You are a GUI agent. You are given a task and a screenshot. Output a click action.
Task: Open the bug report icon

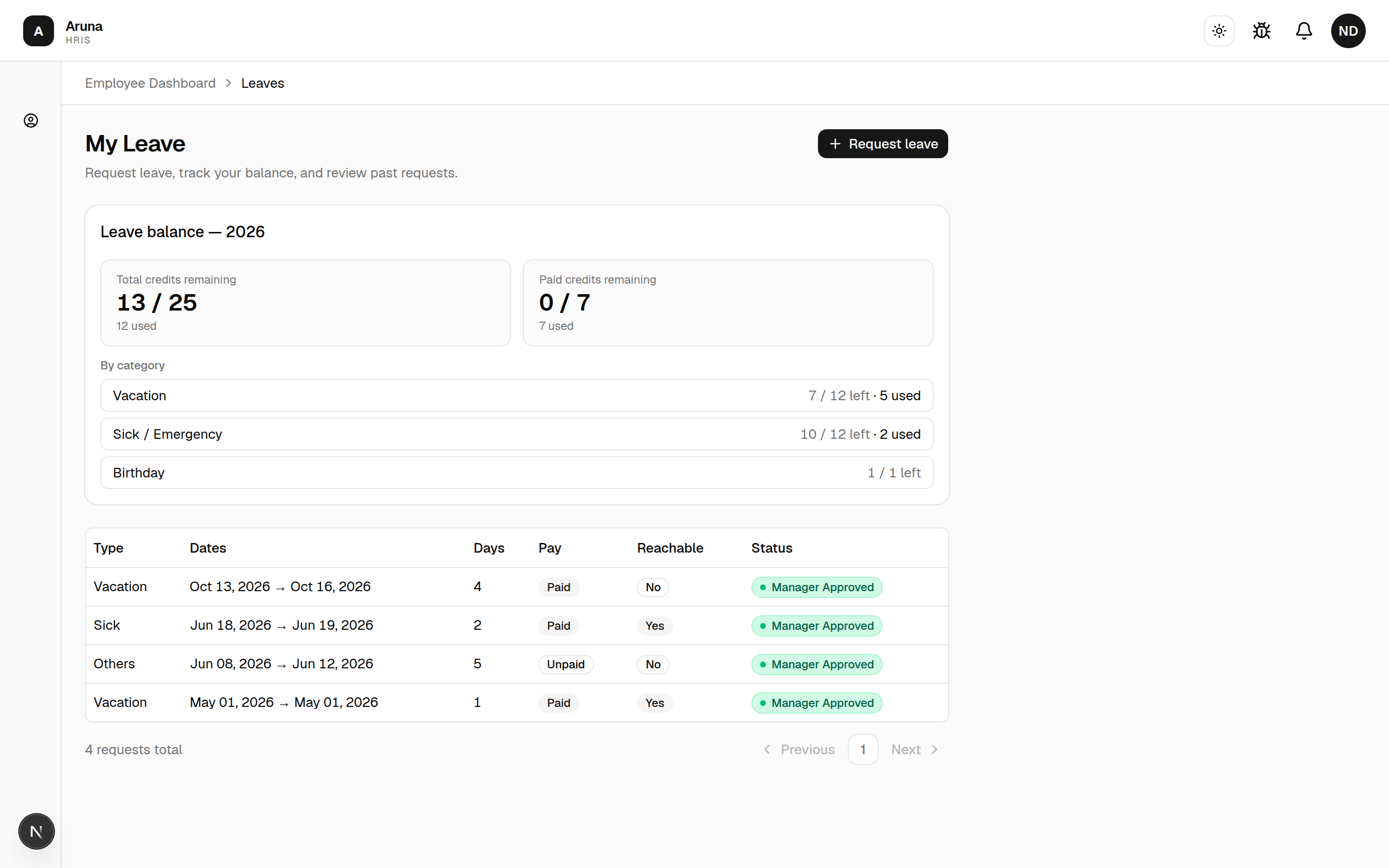coord(1261,30)
